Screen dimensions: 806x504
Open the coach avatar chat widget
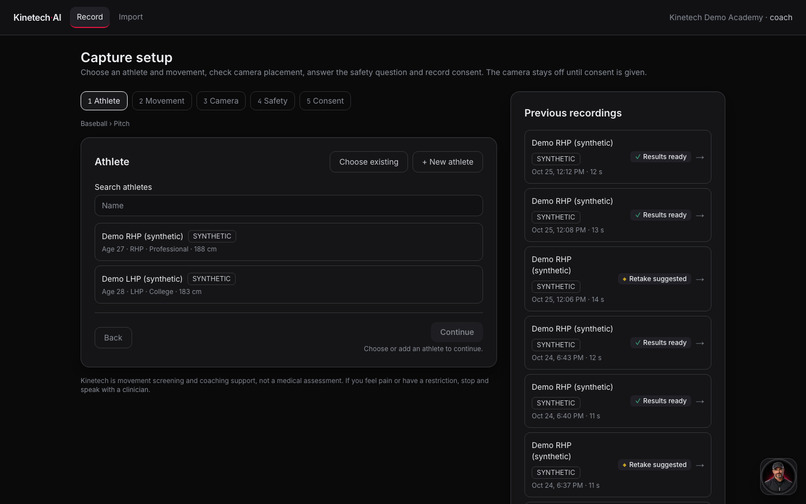coord(778,476)
